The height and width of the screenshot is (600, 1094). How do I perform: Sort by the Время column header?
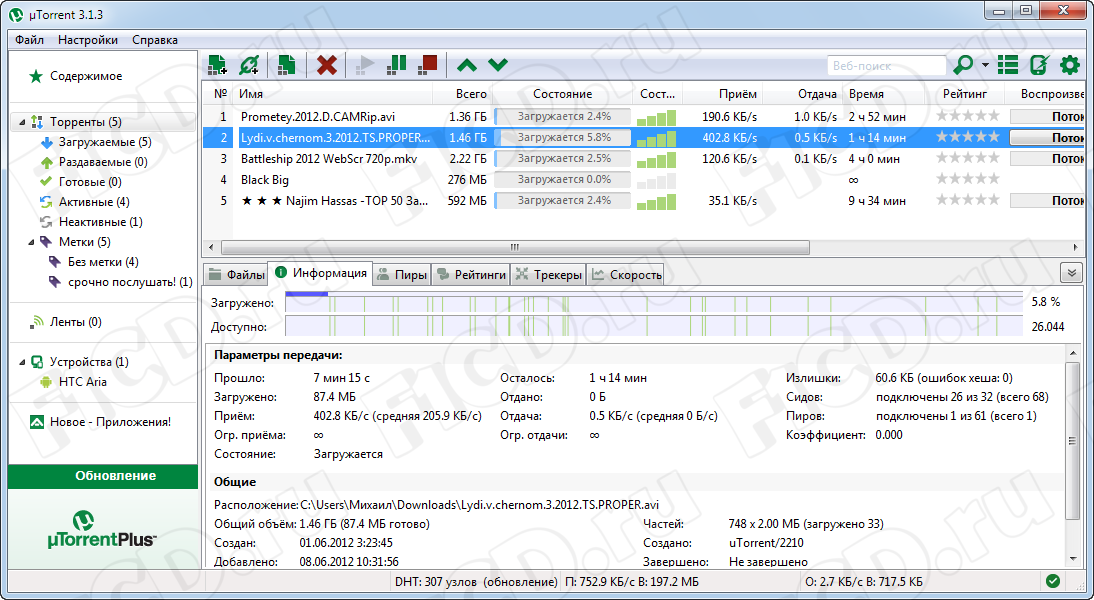(883, 93)
